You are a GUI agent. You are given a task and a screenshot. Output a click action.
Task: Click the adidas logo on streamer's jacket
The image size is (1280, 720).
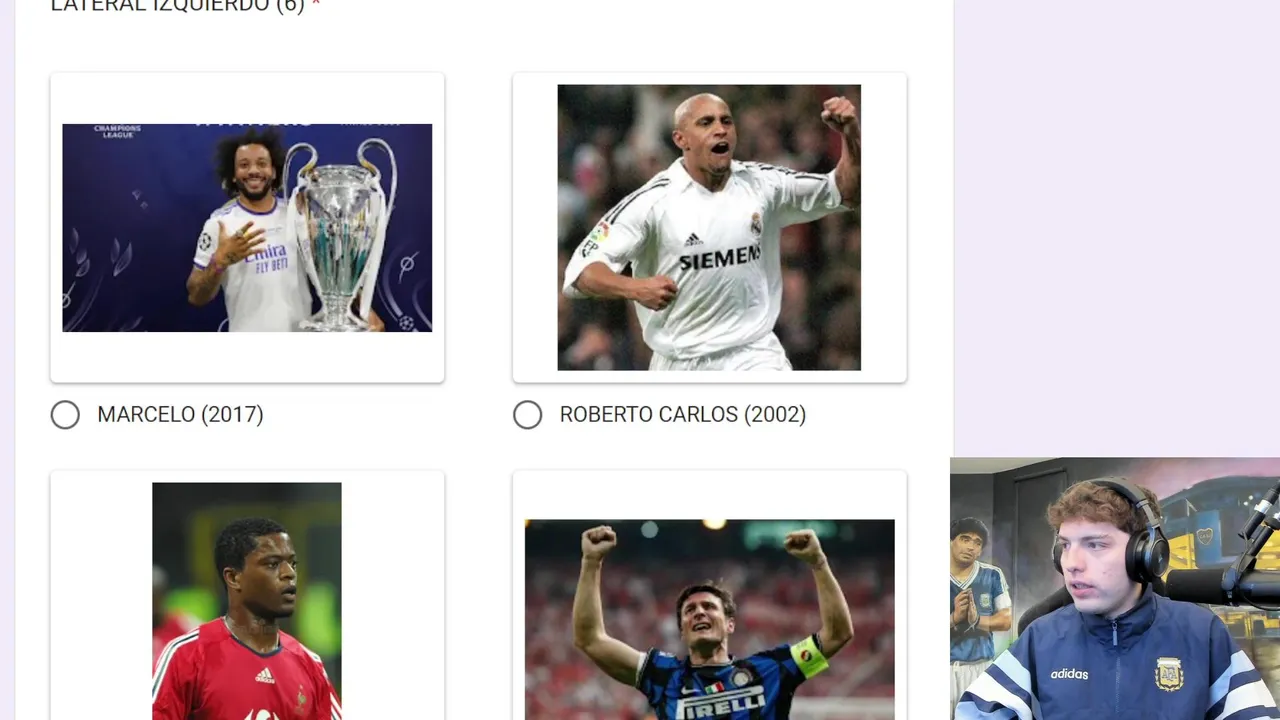1069,673
